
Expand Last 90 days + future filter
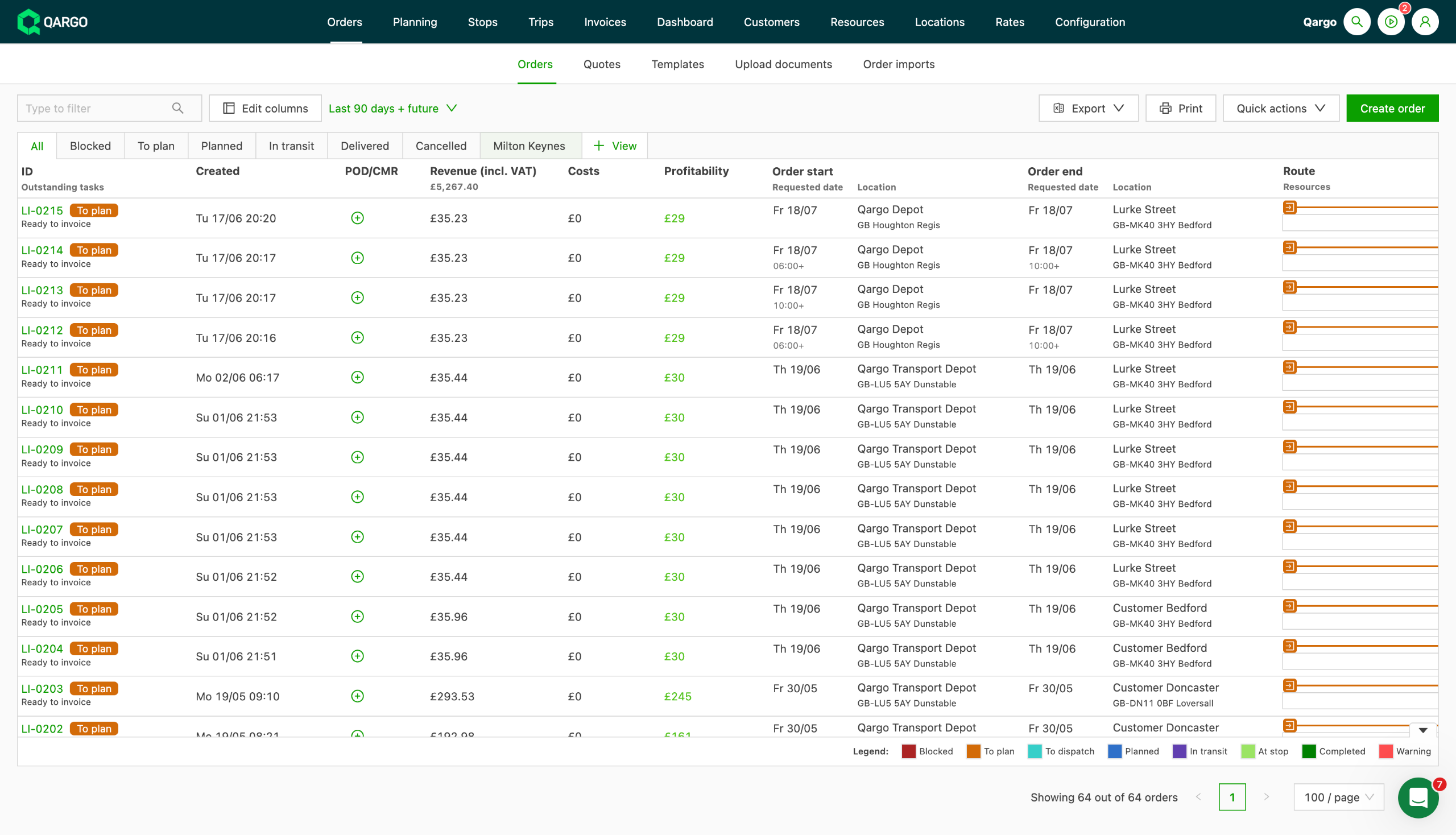click(393, 109)
